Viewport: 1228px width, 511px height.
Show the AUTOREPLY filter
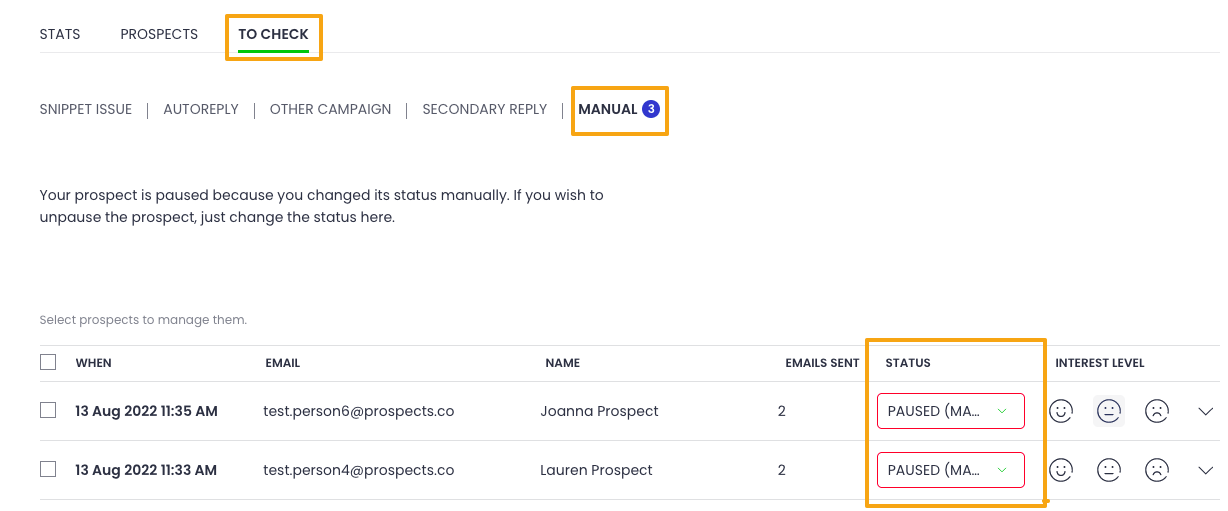(x=201, y=109)
